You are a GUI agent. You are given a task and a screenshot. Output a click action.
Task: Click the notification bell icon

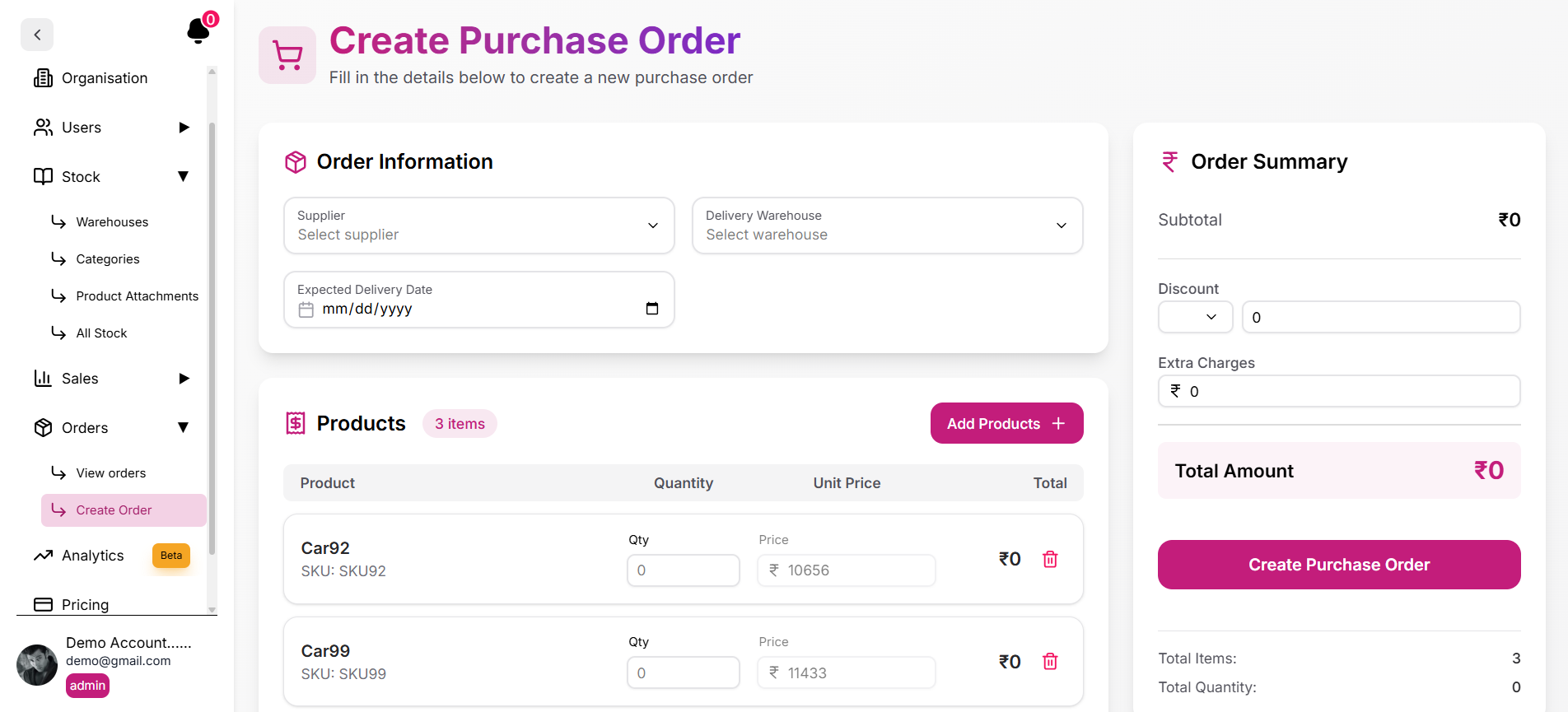[198, 31]
